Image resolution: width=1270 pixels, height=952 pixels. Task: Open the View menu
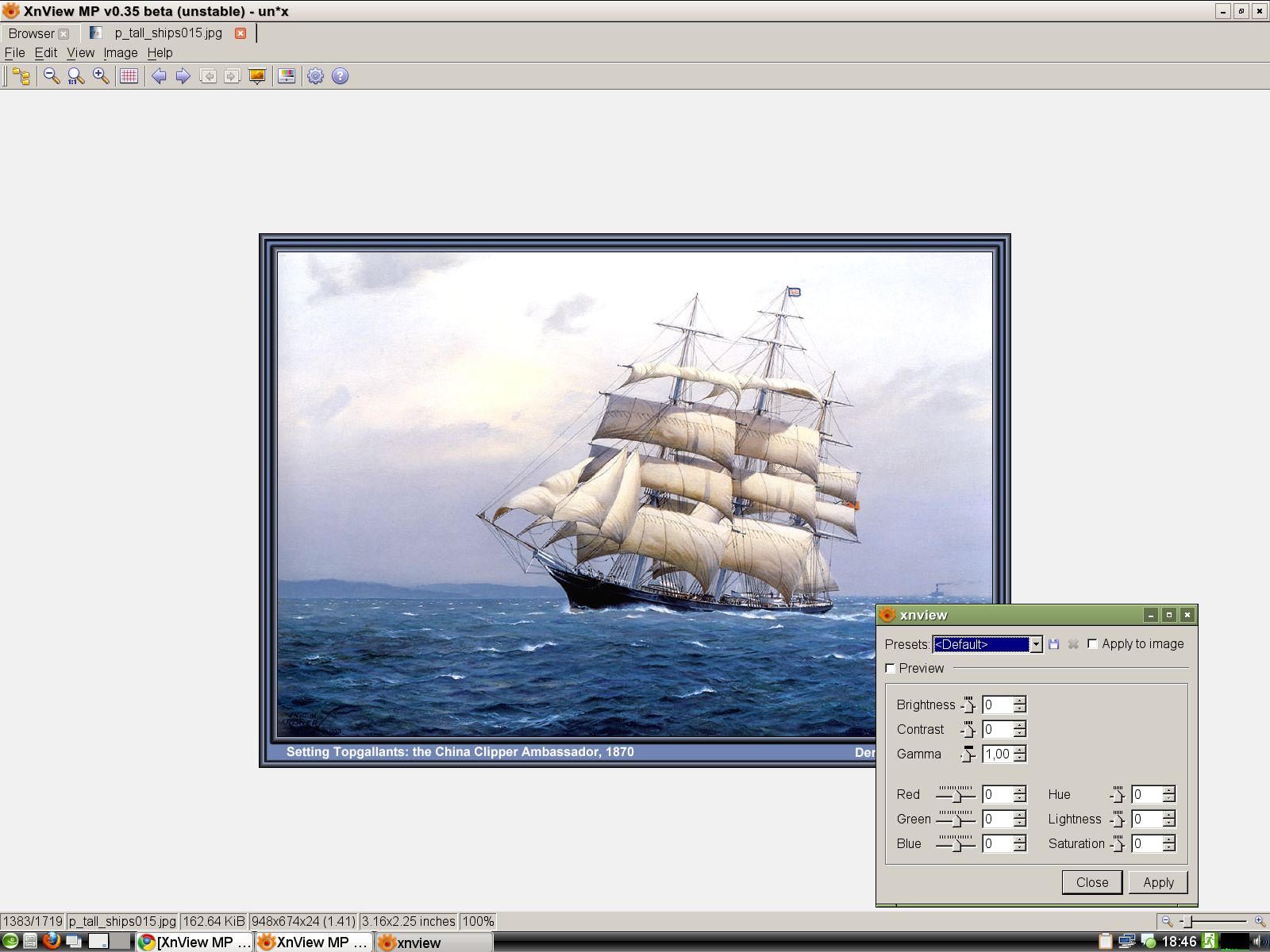click(x=80, y=53)
